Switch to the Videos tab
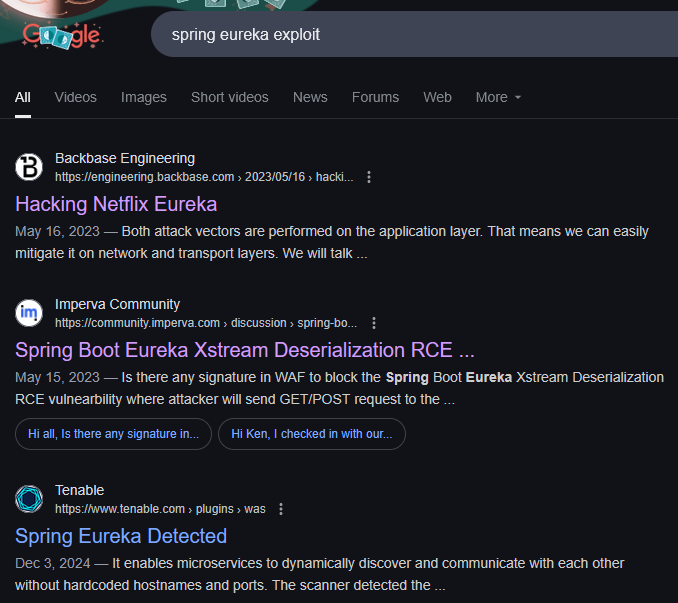Screen dimensions: 678x603 [x=76, y=97]
